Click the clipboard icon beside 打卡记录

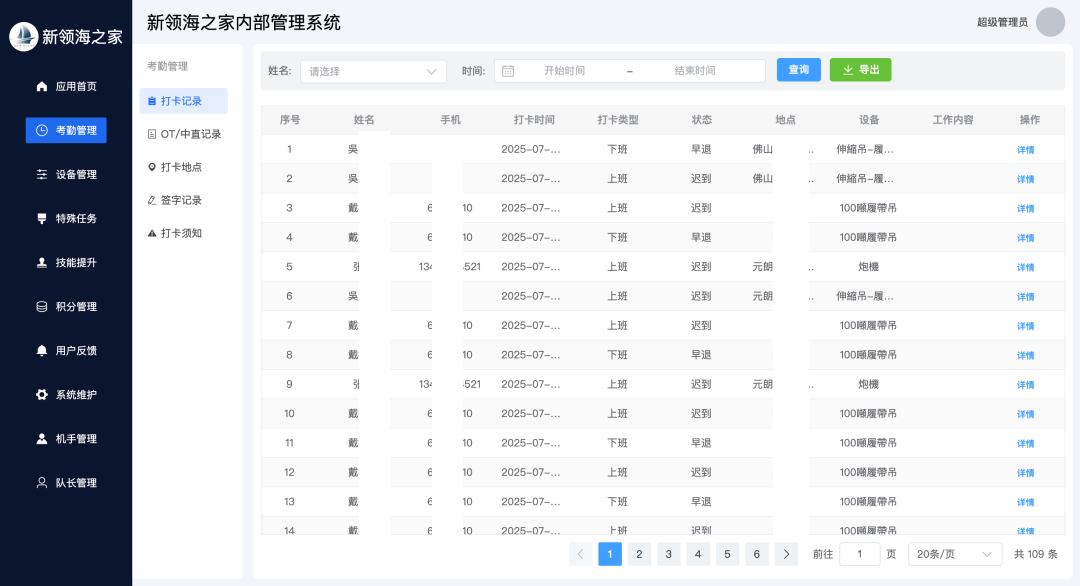152,101
